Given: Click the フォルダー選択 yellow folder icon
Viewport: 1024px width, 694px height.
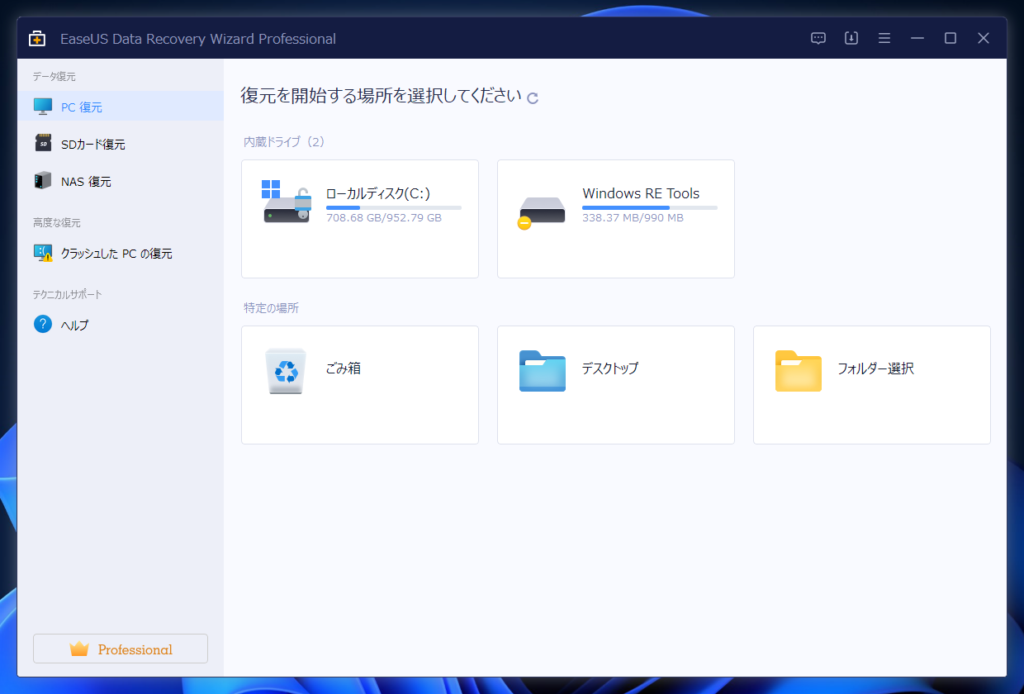Looking at the screenshot, I should [x=798, y=370].
